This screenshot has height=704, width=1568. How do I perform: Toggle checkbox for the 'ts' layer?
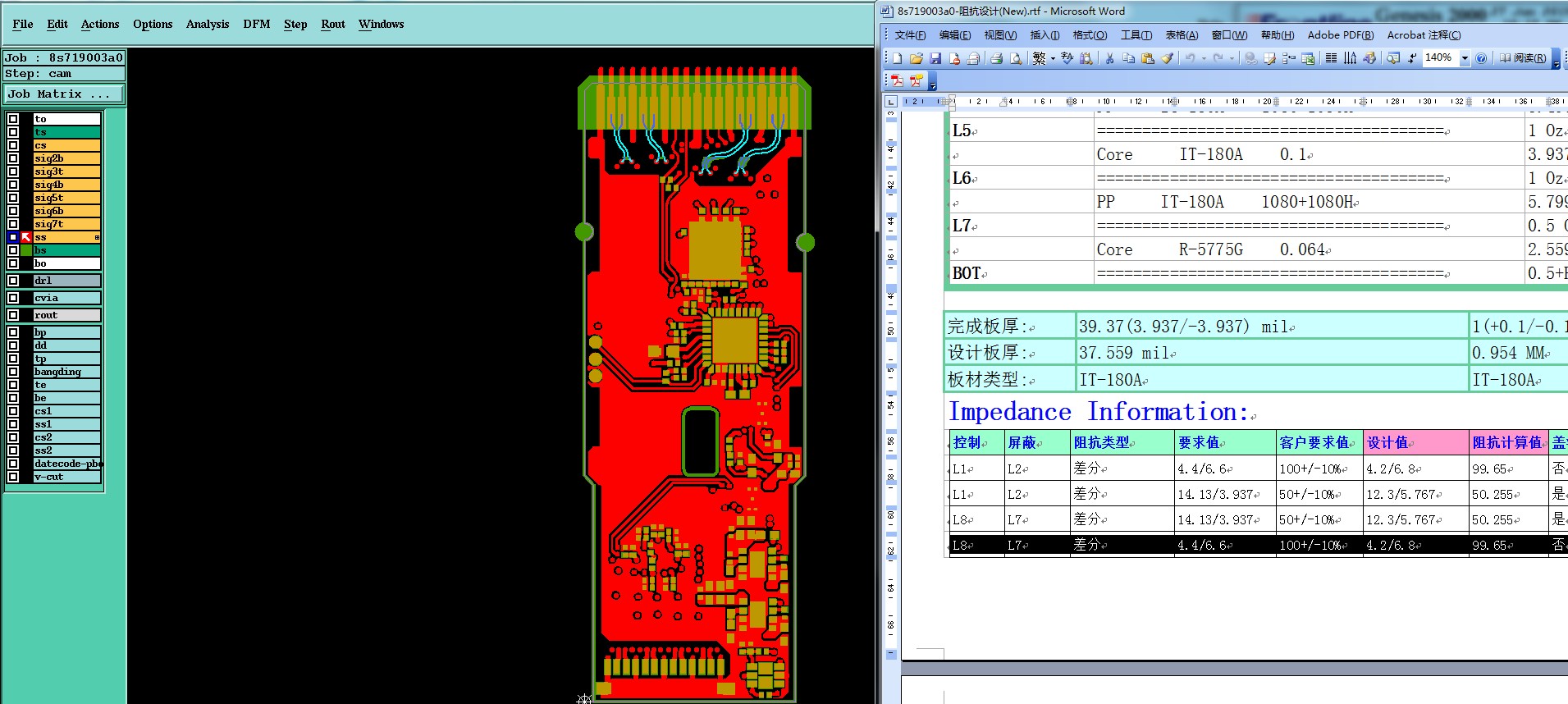(x=13, y=132)
